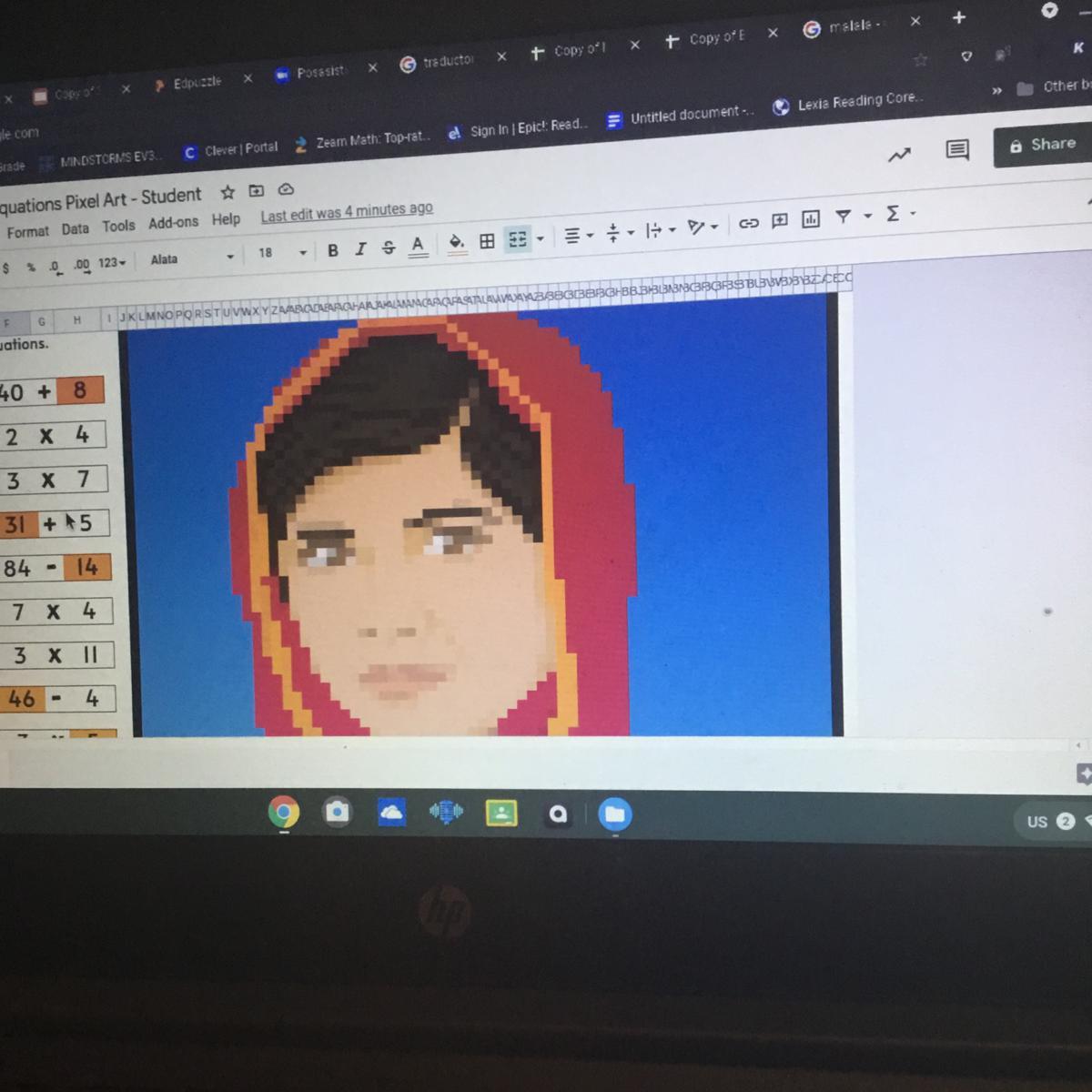Toggle italic formatting
This screenshot has height=1092, width=1092.
pos(360,248)
